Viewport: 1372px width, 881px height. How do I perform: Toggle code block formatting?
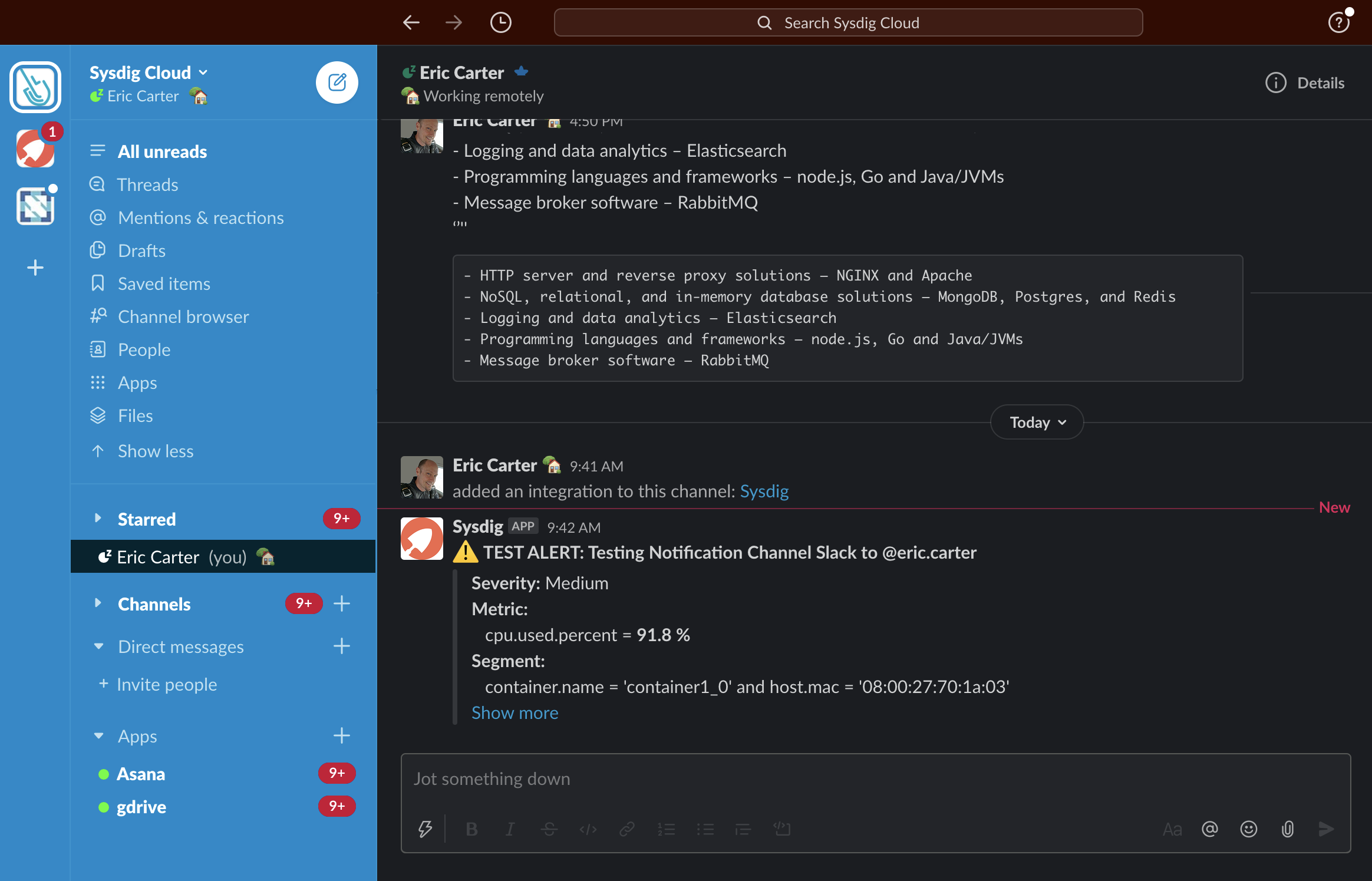pyautogui.click(x=782, y=829)
